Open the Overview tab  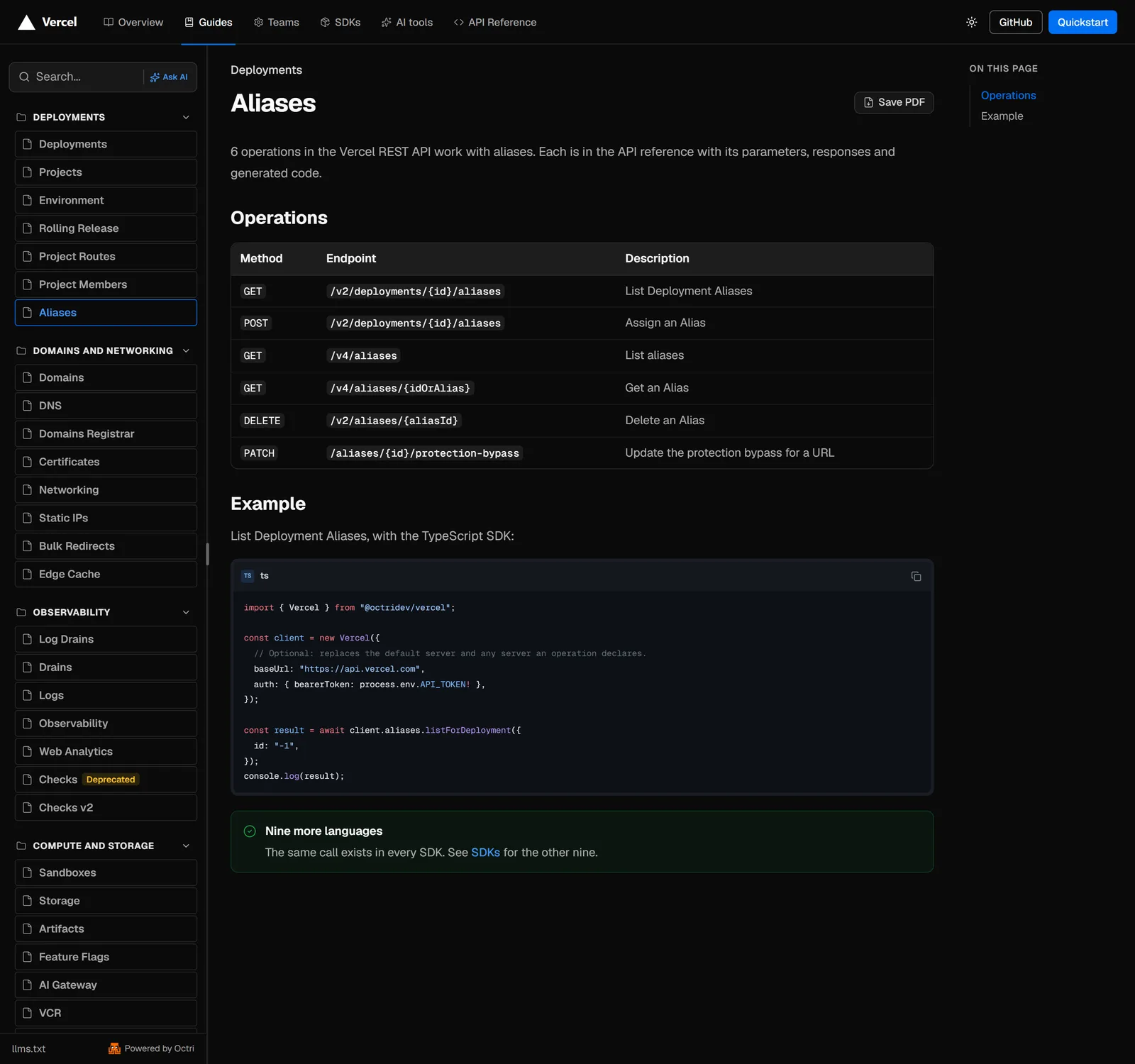click(x=133, y=23)
